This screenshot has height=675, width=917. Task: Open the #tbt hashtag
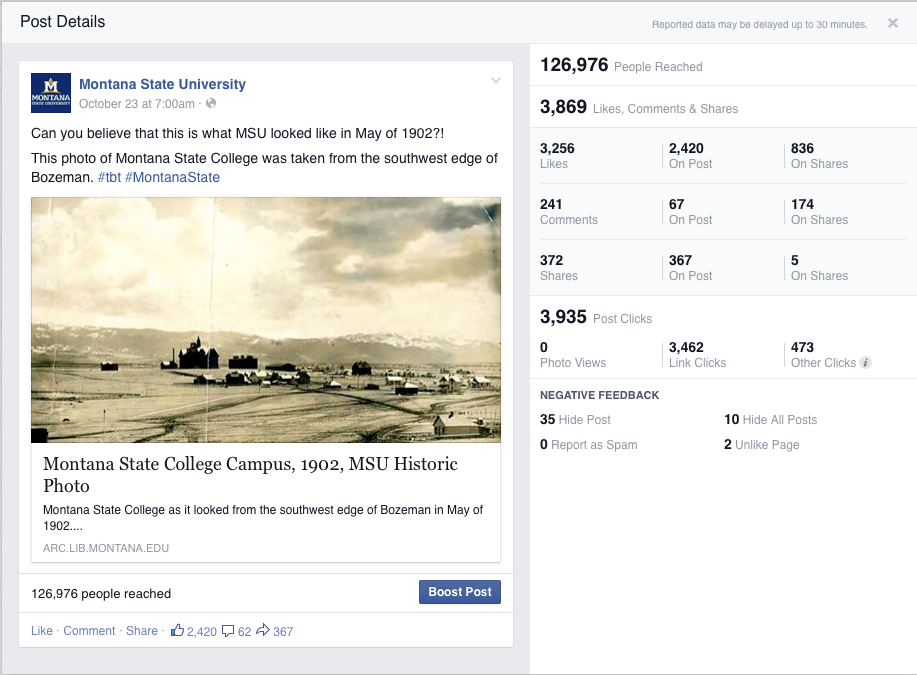[x=109, y=177]
